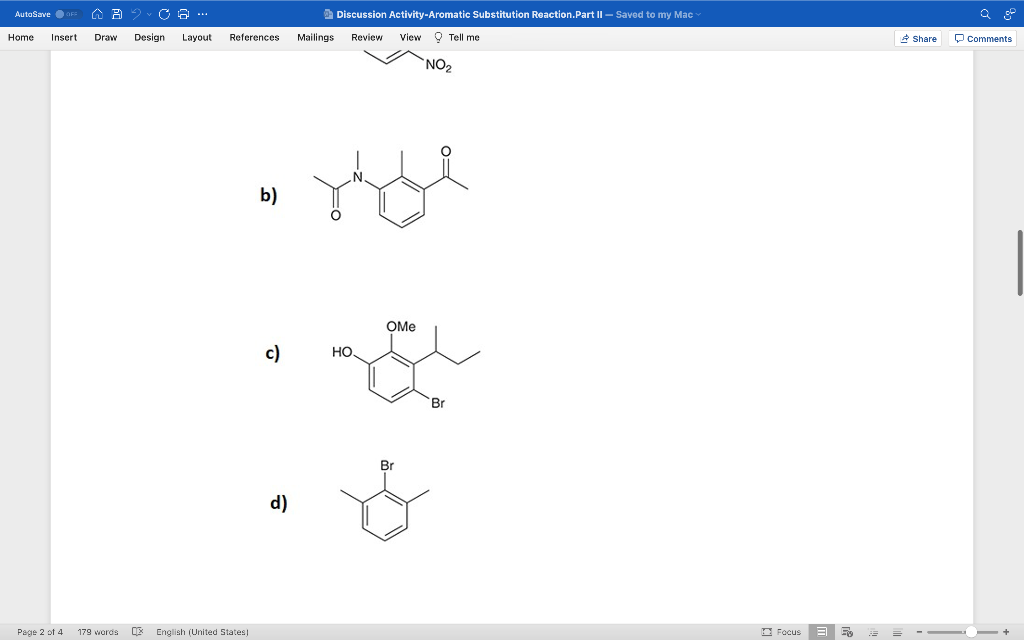Open the Comments panel
1024x640 pixels.
click(982, 38)
